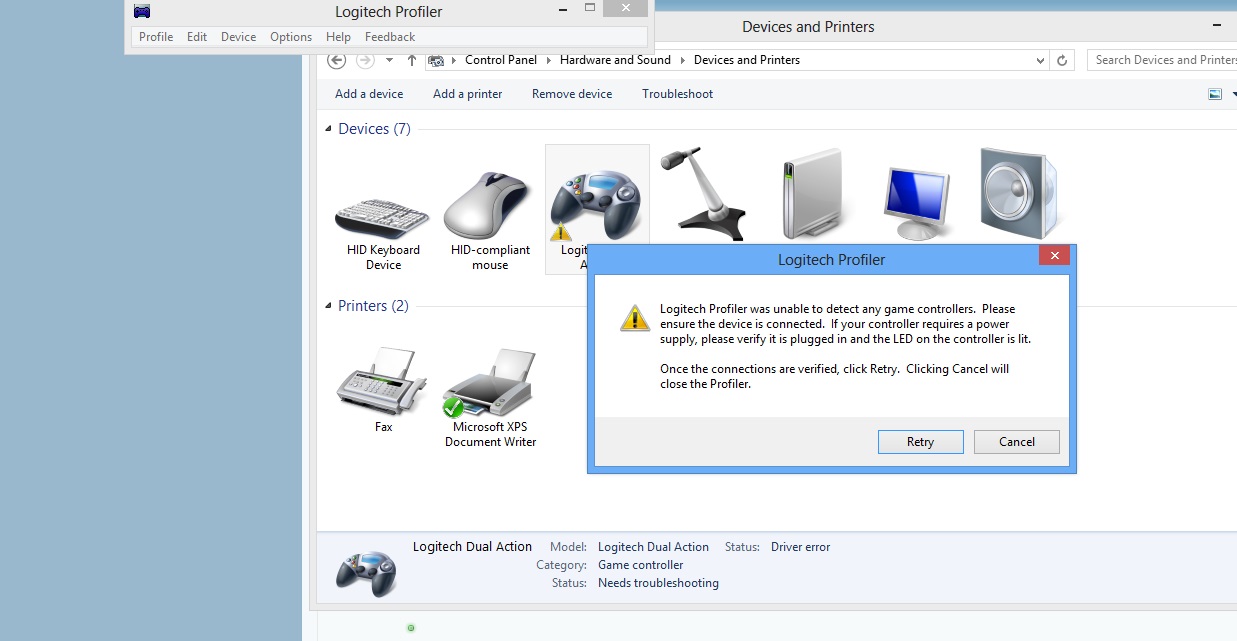Open the Help menu

pyautogui.click(x=338, y=37)
